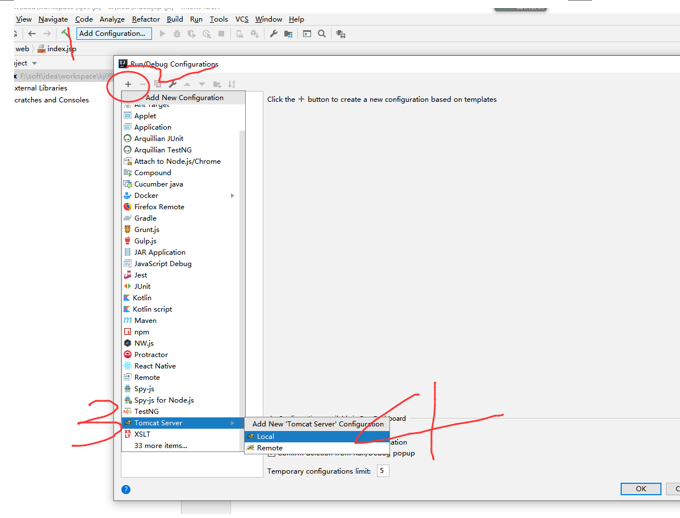Select Scratches and Consoles in project tree
This screenshot has width=680, height=518.
[51, 100]
